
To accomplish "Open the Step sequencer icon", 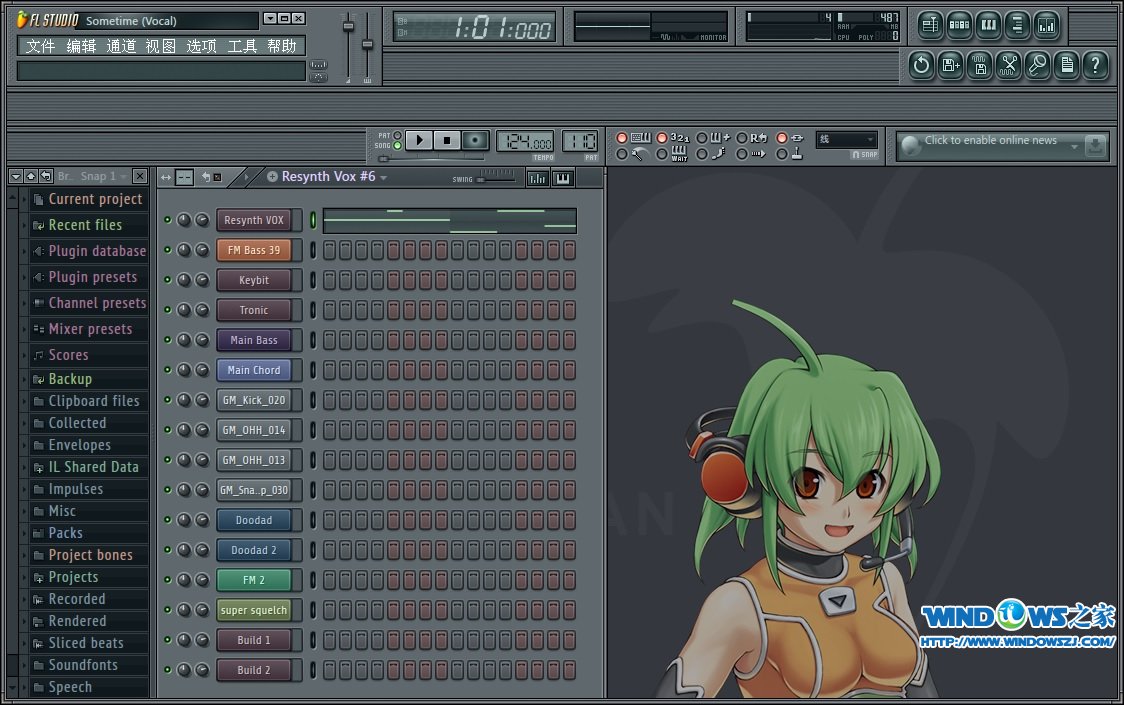I will 959,25.
